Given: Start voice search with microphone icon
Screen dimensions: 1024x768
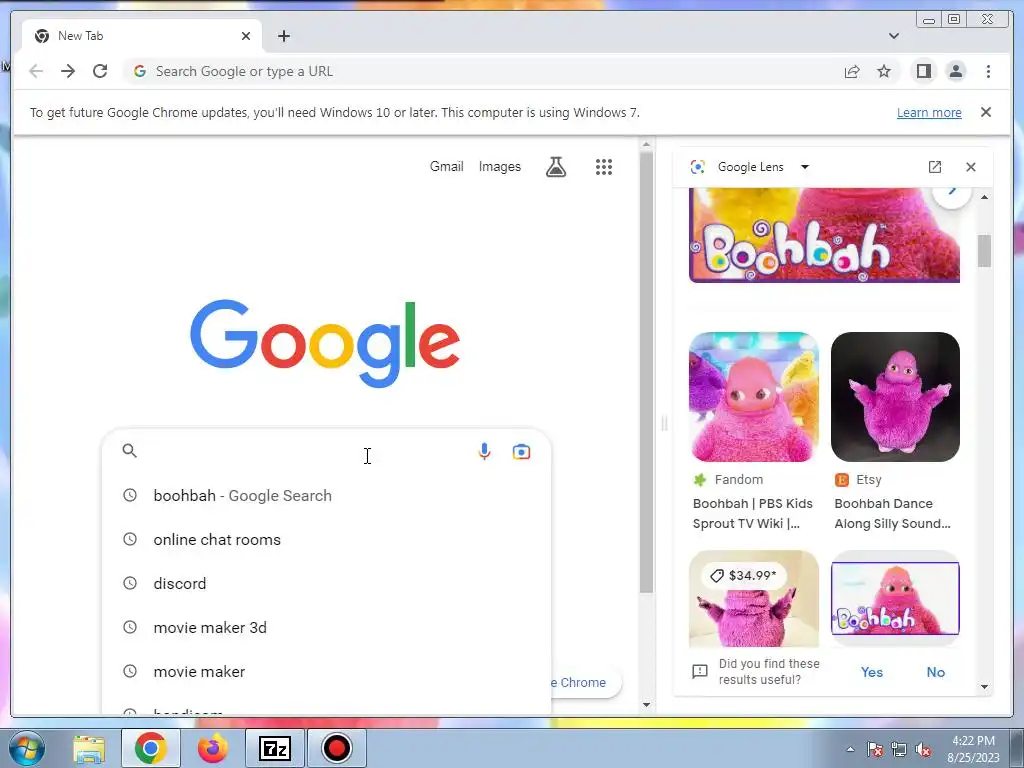Looking at the screenshot, I should tap(484, 451).
